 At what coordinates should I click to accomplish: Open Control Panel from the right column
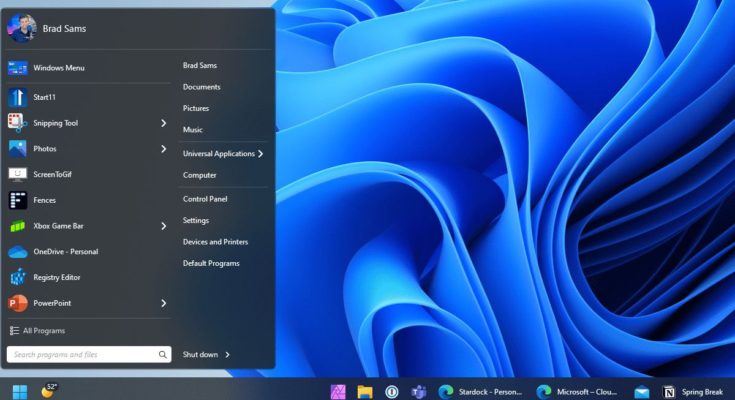coord(205,199)
